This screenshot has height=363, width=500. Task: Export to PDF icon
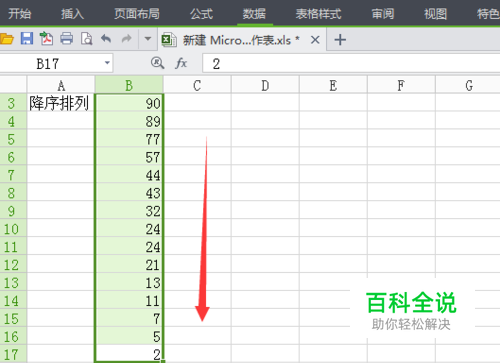tap(46, 39)
